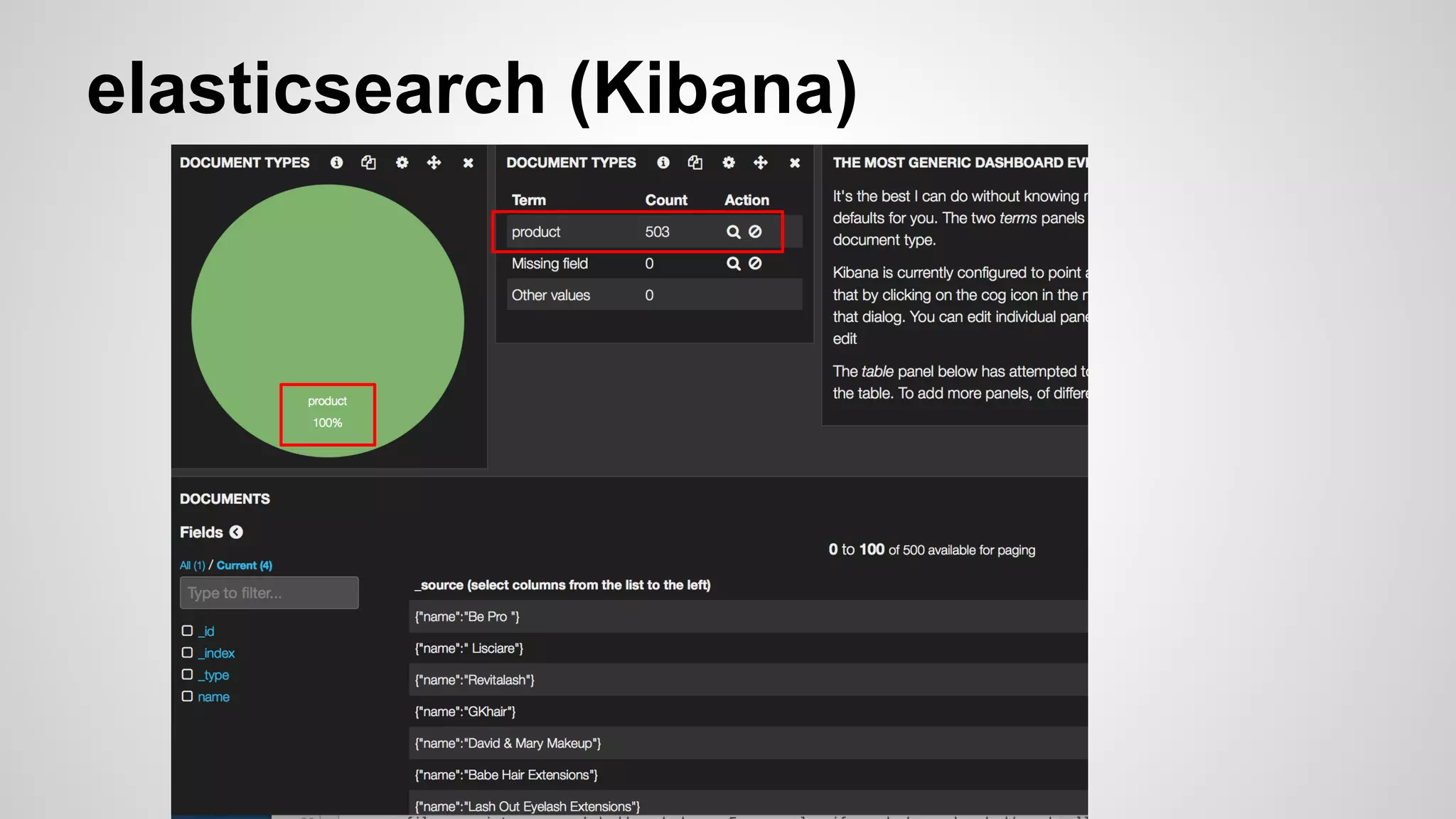Select the GKhair document row

(x=748, y=712)
